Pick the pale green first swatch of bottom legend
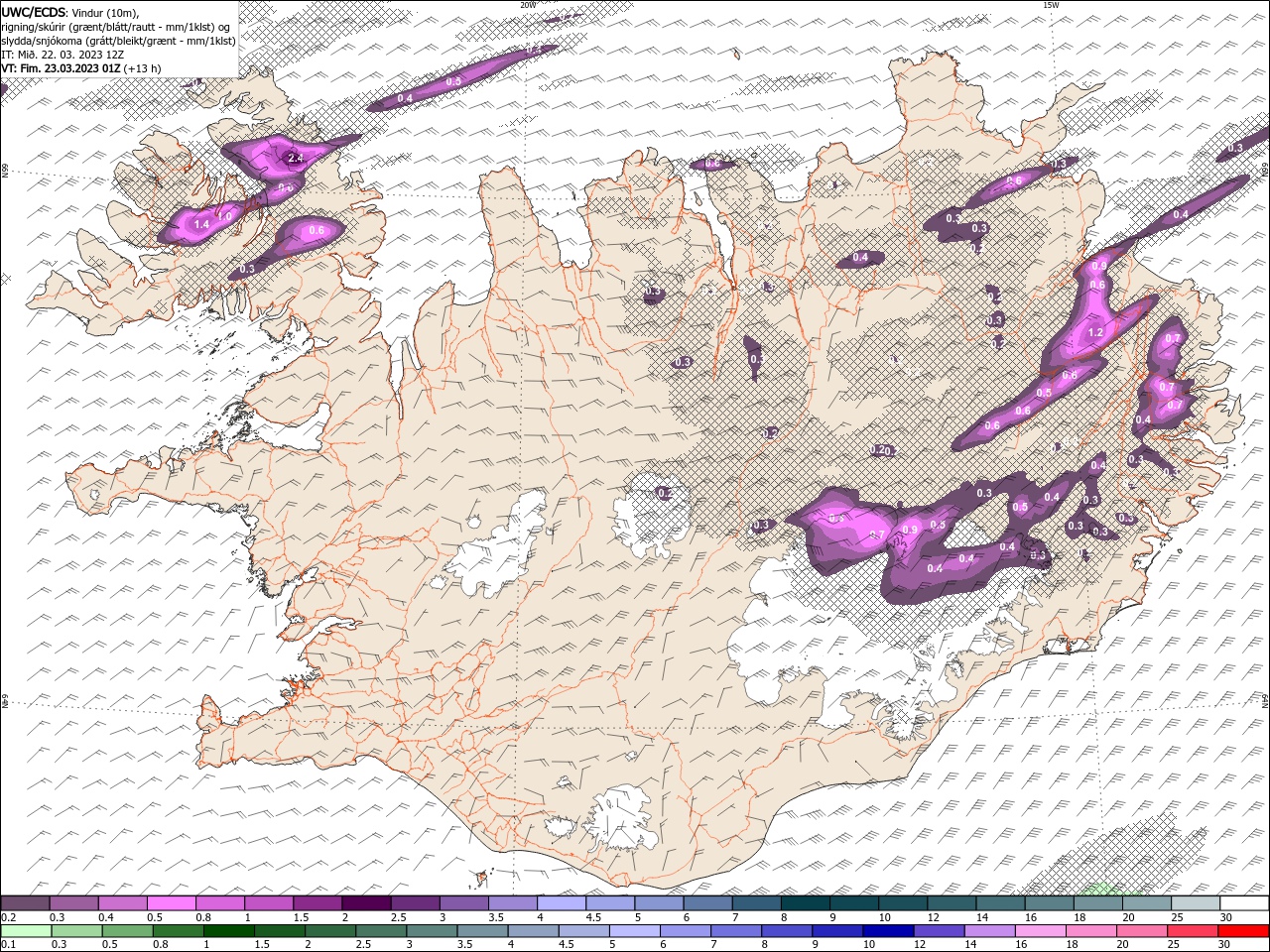The width and height of the screenshot is (1270, 952). tap(26, 931)
